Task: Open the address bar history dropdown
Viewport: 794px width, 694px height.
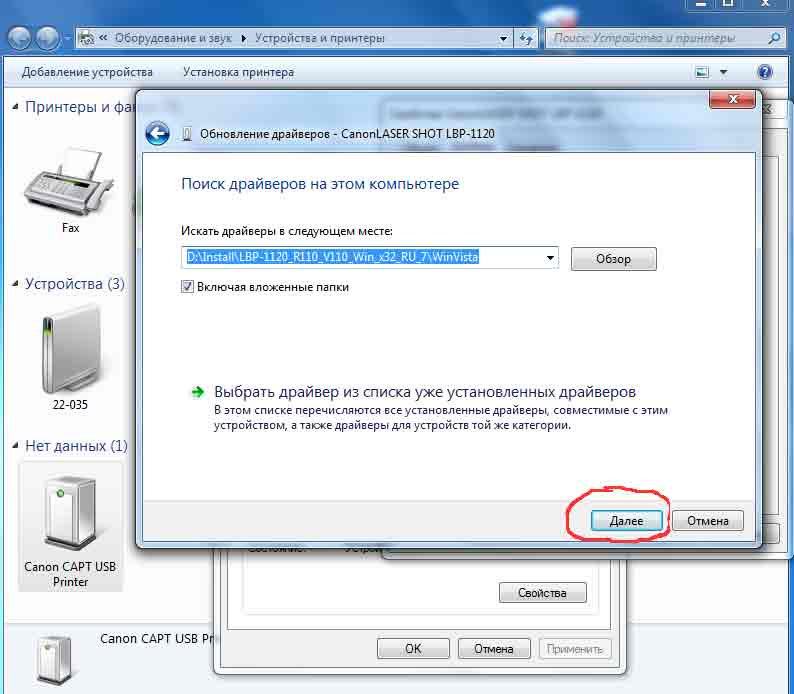Action: pos(503,38)
